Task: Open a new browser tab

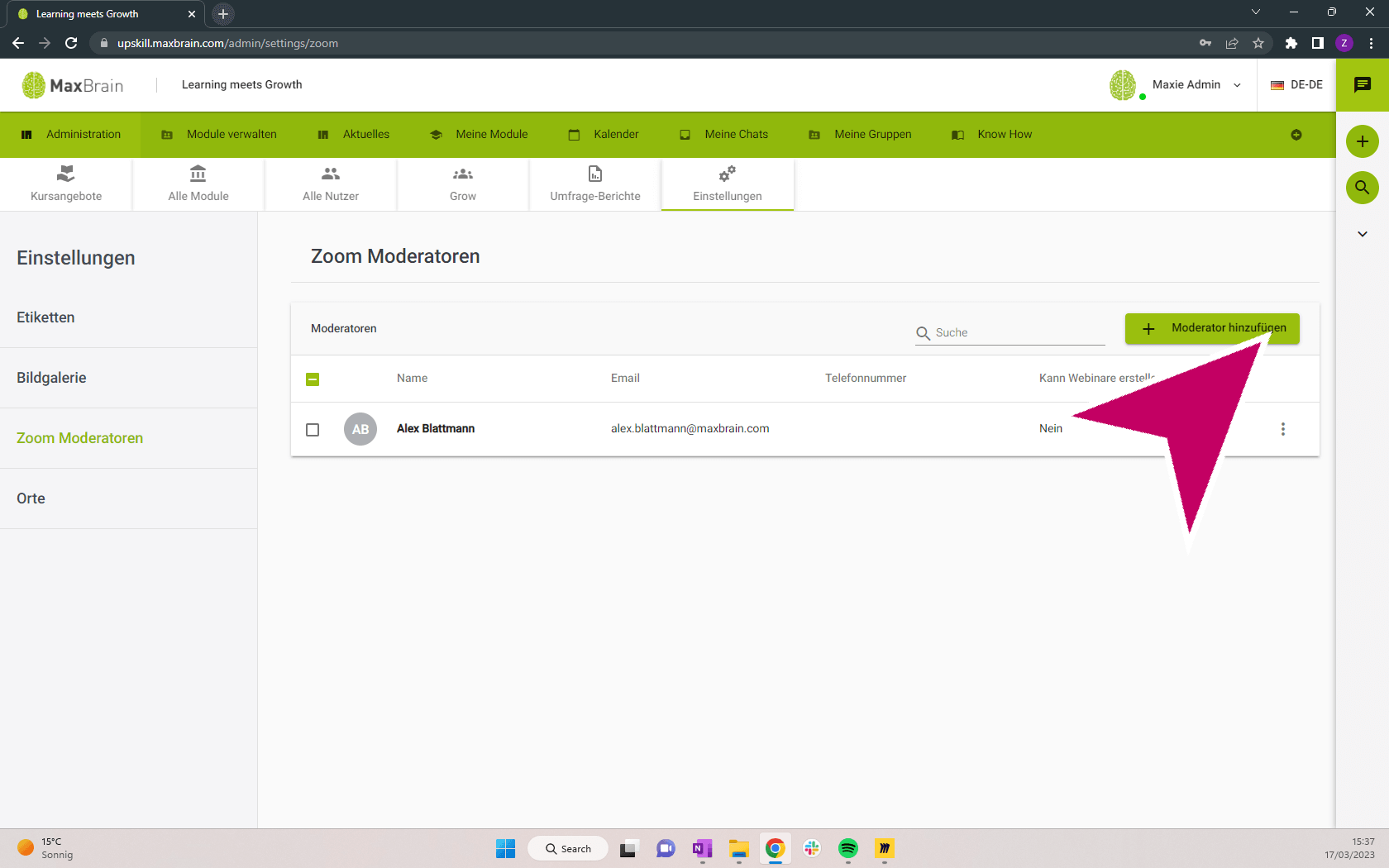Action: (223, 14)
